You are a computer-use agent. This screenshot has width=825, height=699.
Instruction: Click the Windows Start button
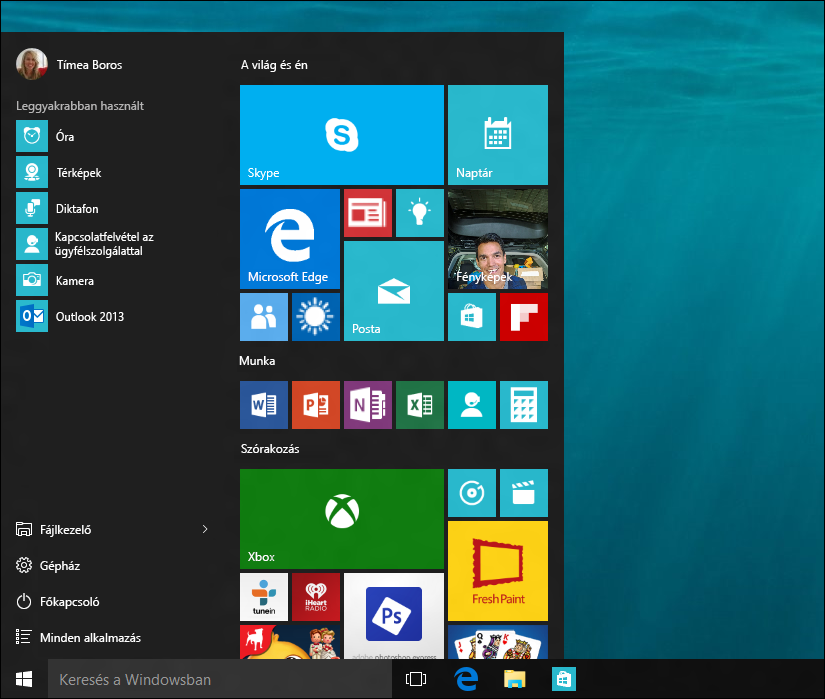coord(24,679)
